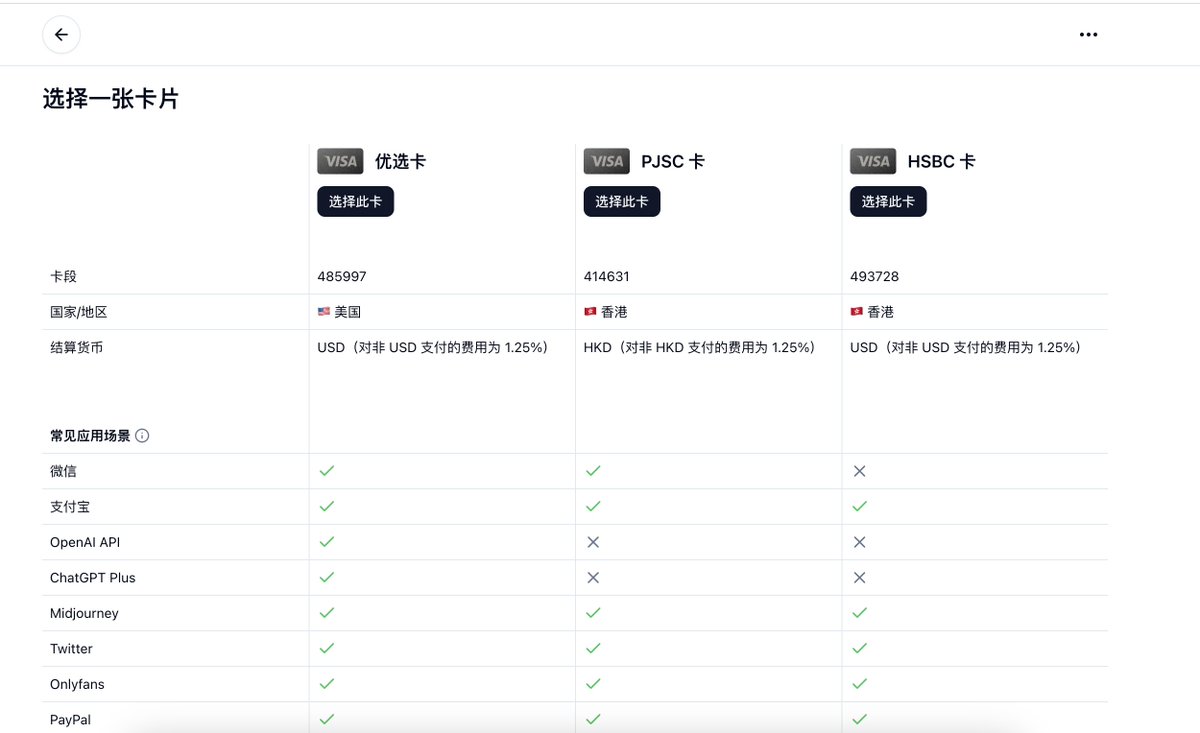The height and width of the screenshot is (733, 1200).
Task: Click the card BIN 493728
Action: 874,276
